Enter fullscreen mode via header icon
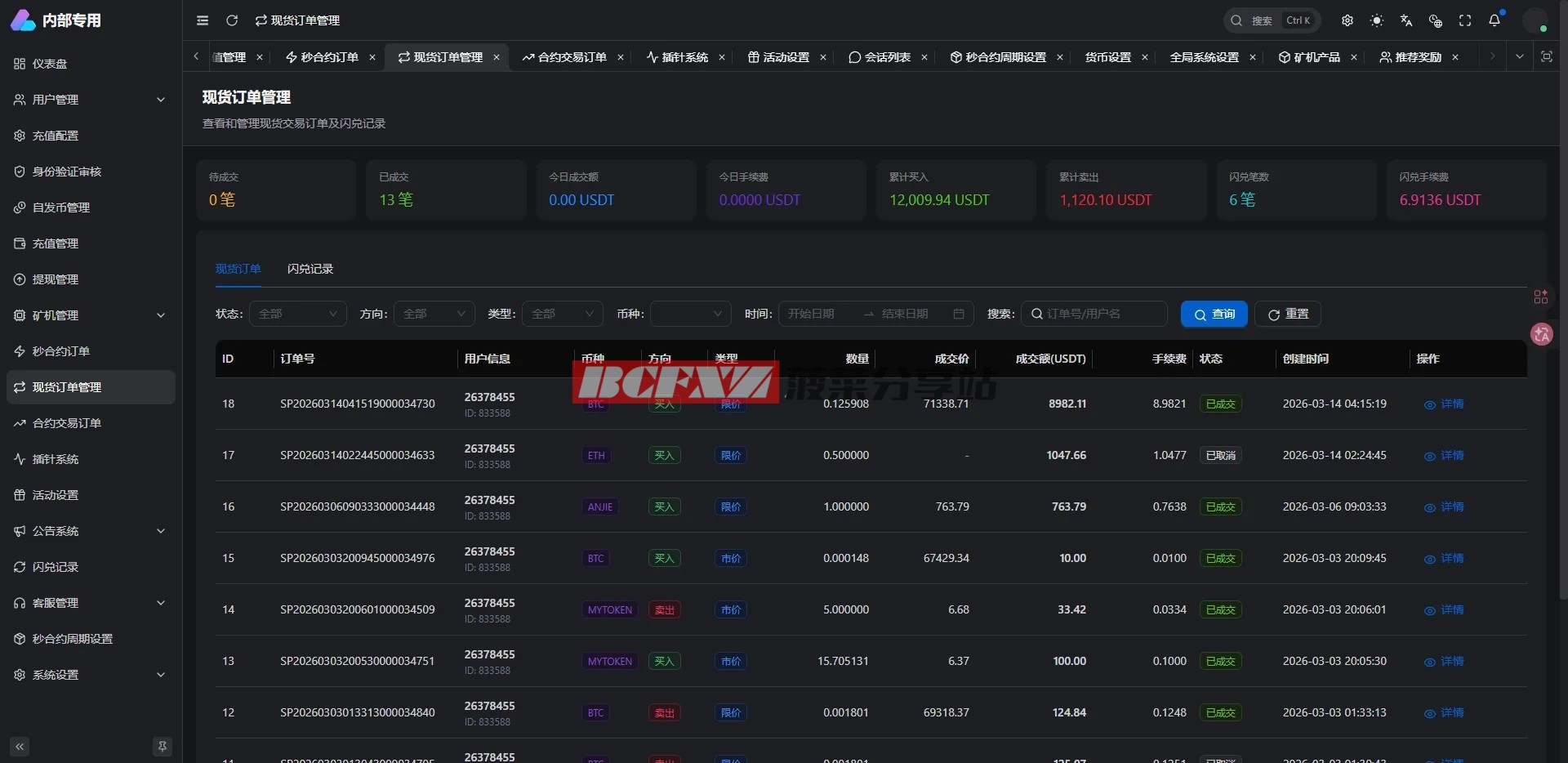 [1465, 20]
